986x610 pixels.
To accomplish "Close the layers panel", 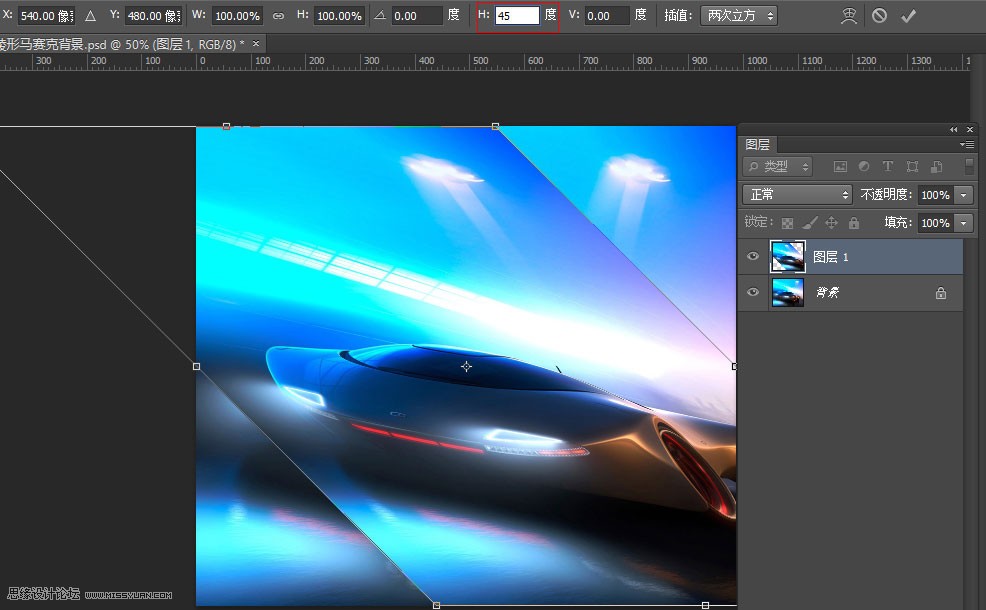I will pyautogui.click(x=970, y=129).
